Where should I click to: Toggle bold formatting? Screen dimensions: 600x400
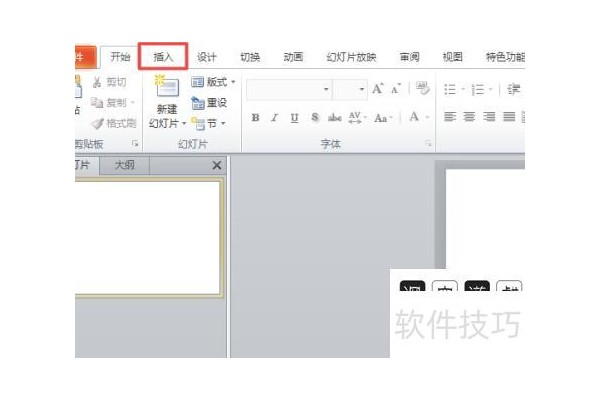[255, 118]
